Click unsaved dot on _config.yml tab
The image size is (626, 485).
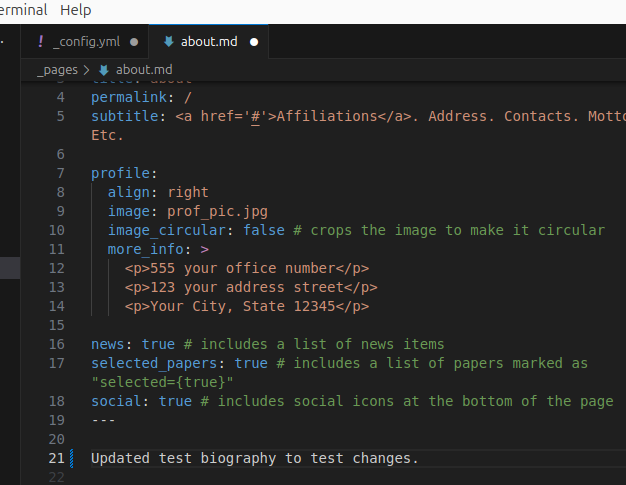click(134, 42)
